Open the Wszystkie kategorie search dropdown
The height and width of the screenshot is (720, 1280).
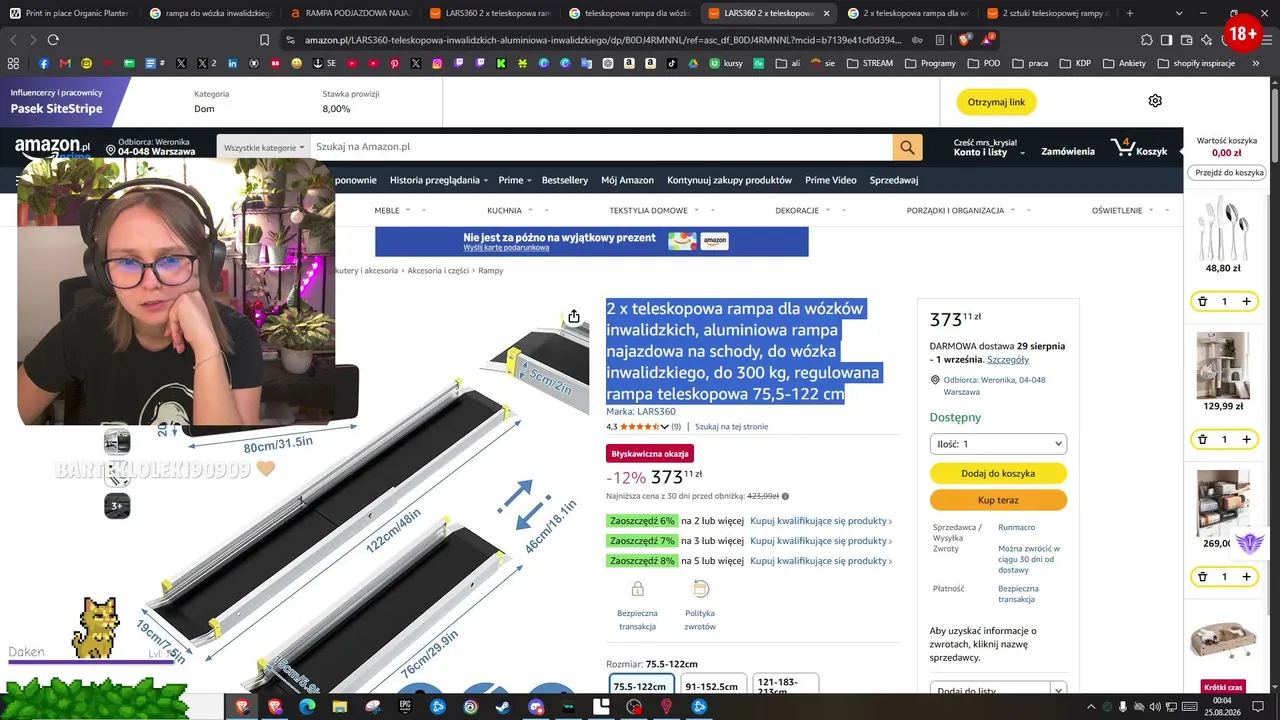(264, 147)
